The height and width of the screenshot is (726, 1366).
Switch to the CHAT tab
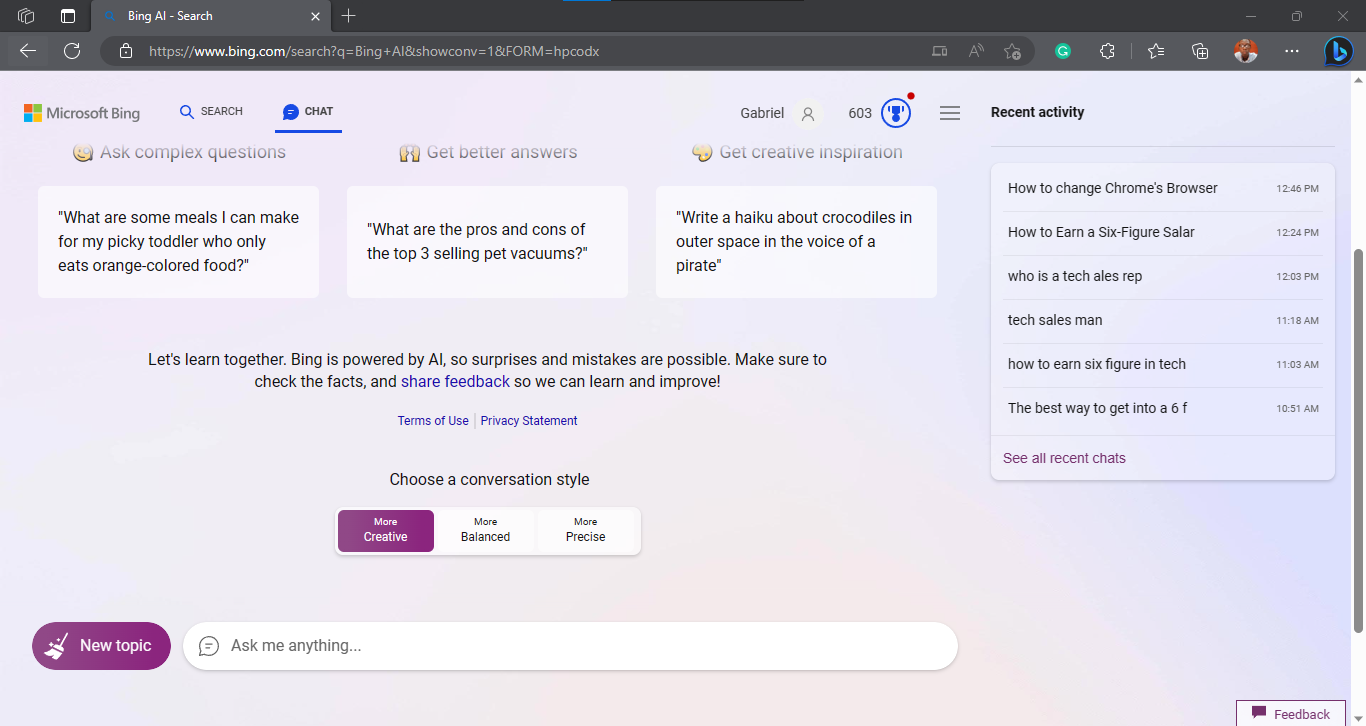[308, 112]
